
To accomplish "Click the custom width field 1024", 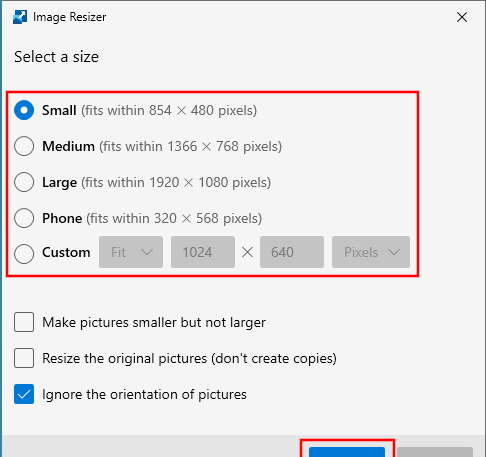I will [203, 252].
